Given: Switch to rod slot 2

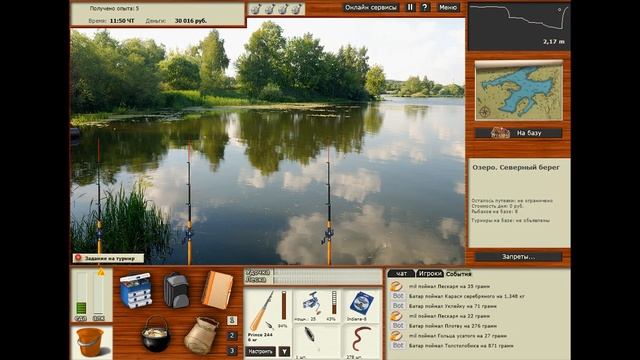Looking at the screenshot, I should [232, 336].
